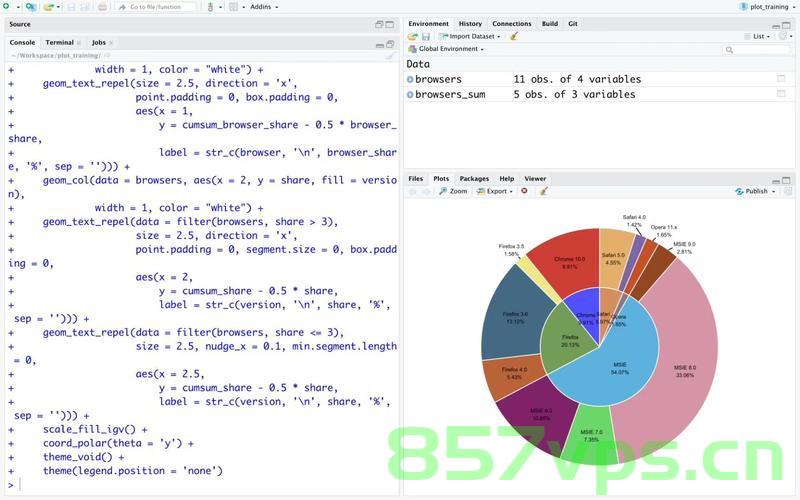Click the Save all documents icon
The width and height of the screenshot is (800, 500).
(x=85, y=7)
